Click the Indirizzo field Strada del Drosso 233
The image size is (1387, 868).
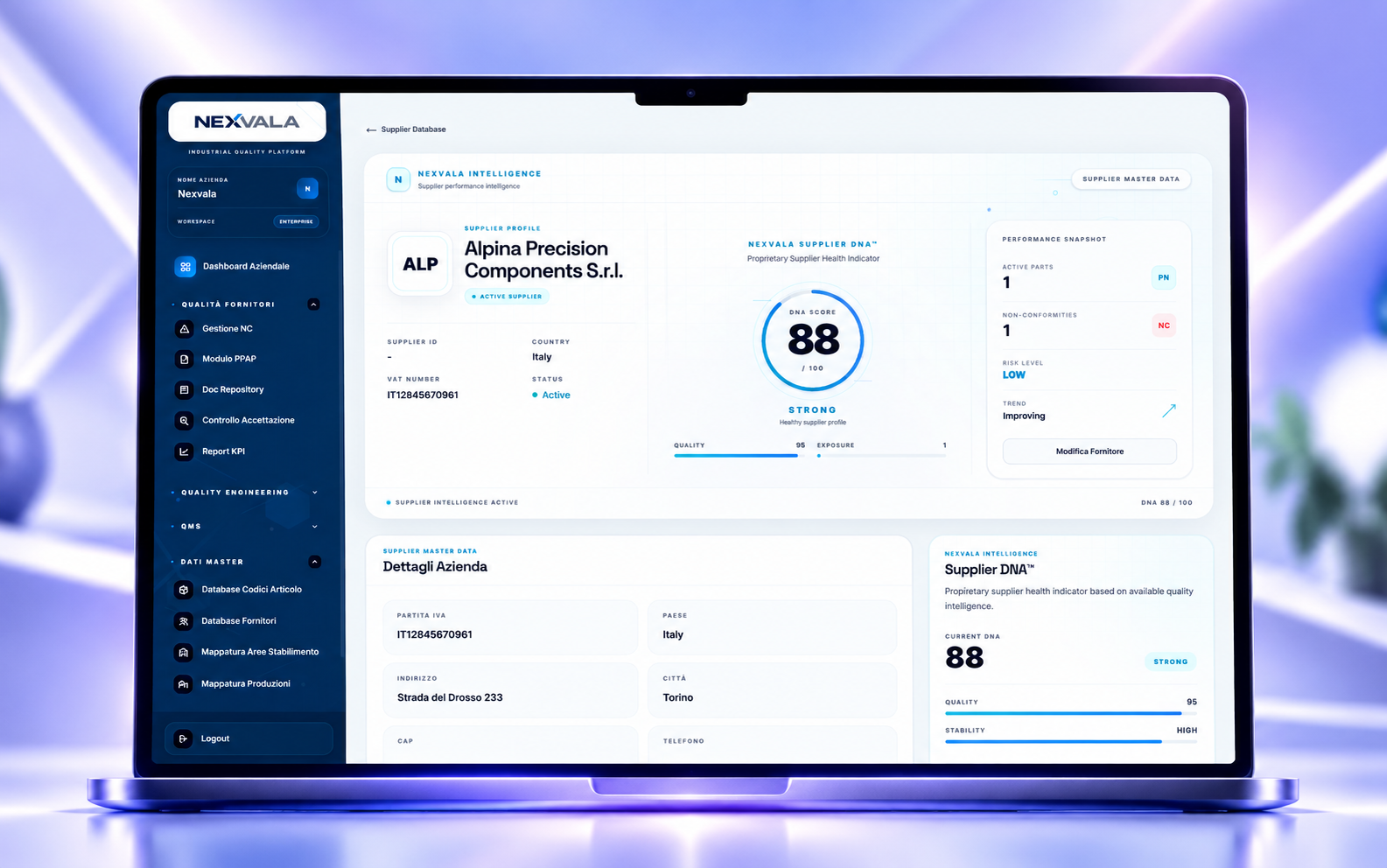click(510, 690)
